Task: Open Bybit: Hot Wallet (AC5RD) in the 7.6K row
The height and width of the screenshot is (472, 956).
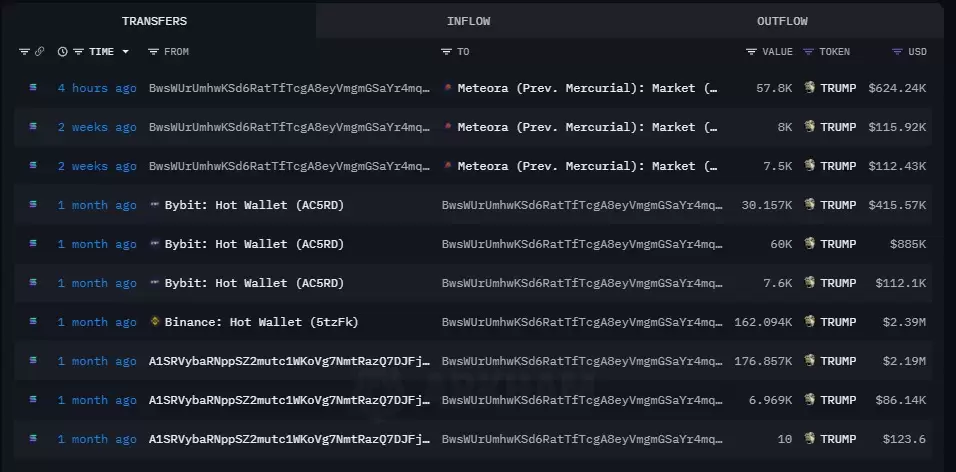Action: 254,283
